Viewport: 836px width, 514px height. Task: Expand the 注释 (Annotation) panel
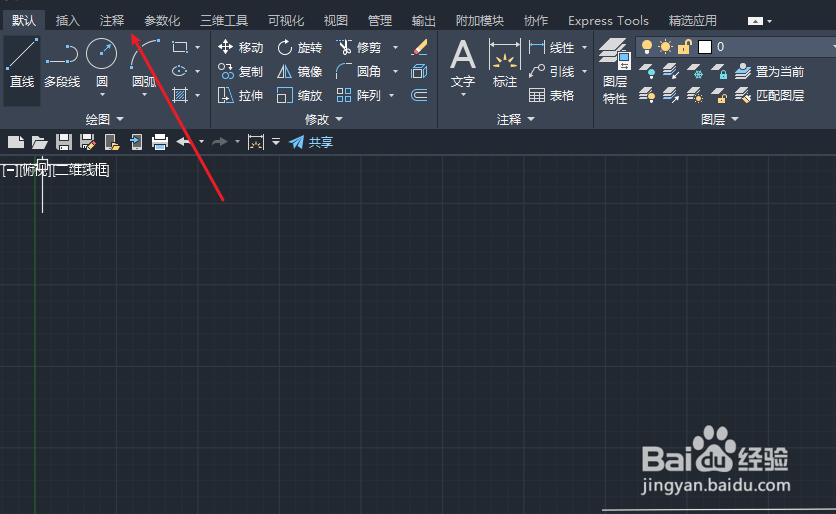pyautogui.click(x=516, y=119)
